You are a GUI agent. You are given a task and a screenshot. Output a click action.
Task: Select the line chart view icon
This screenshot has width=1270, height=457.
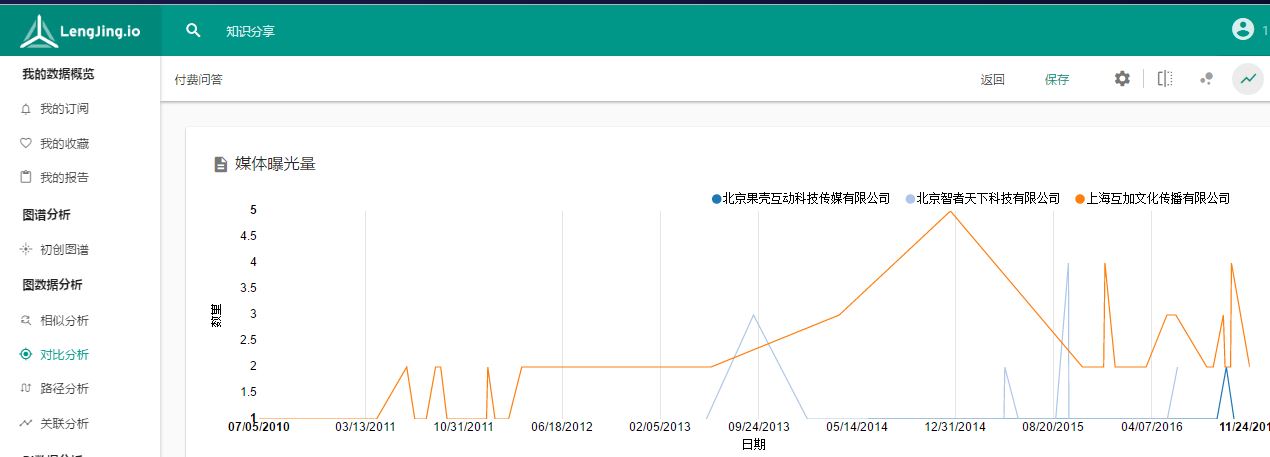1248,79
